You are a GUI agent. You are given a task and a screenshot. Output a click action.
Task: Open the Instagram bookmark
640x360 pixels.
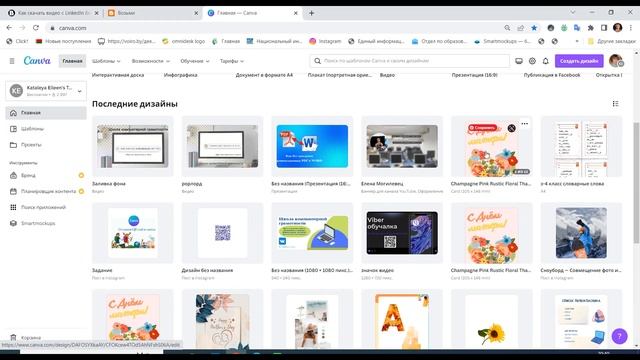(x=325, y=41)
